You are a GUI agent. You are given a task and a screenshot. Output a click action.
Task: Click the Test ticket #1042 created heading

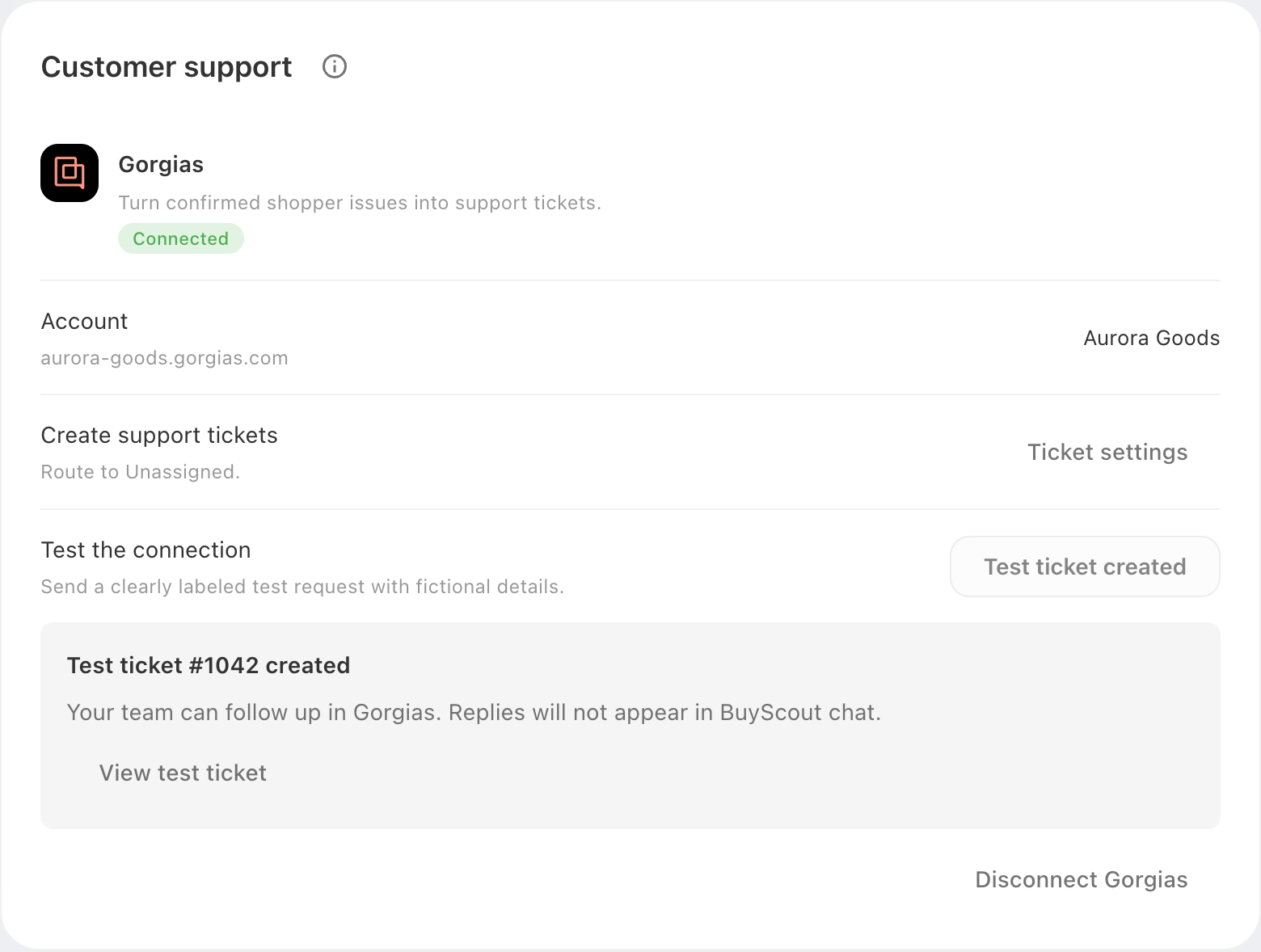click(209, 665)
